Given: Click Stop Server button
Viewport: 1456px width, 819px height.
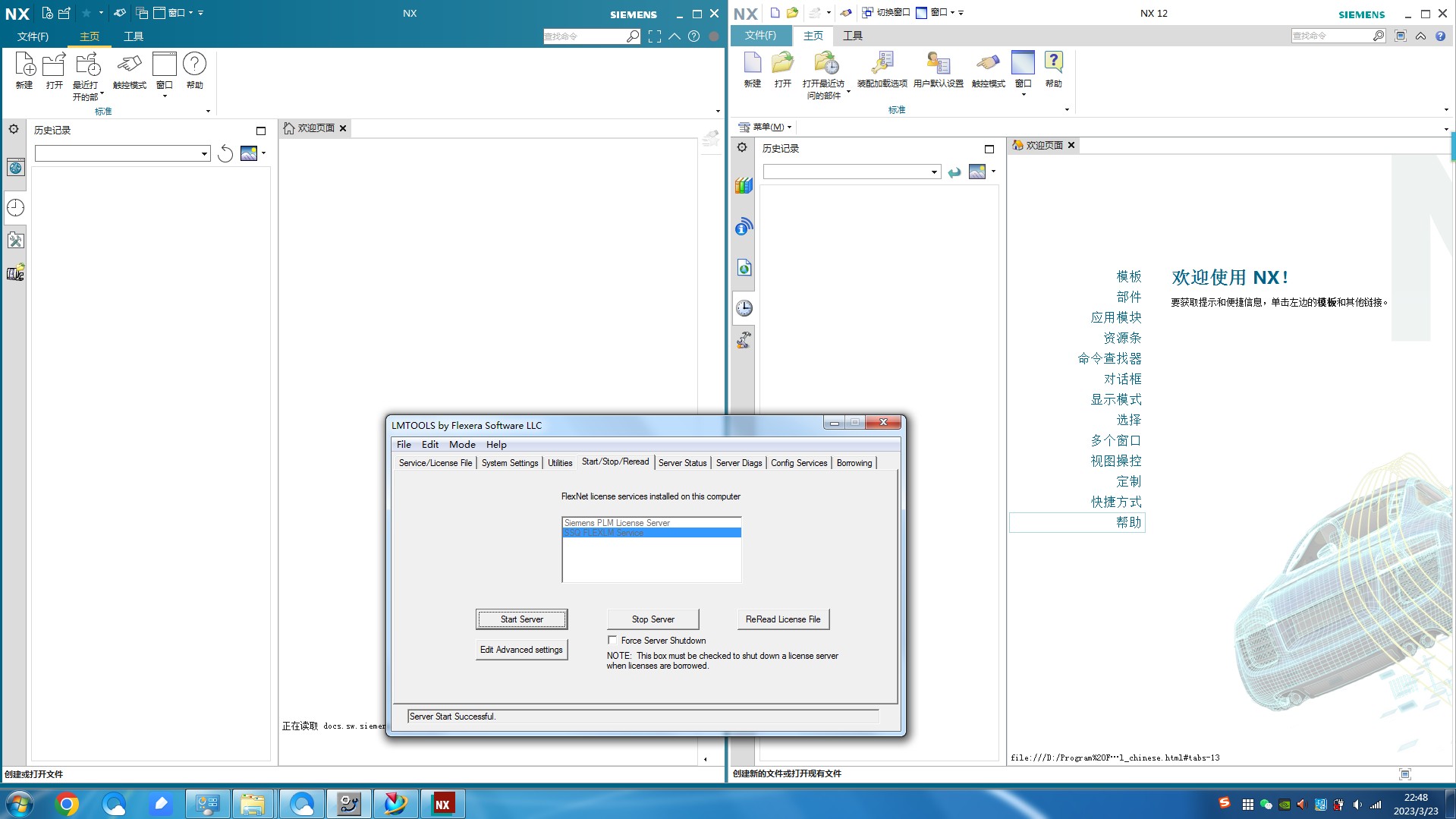Looking at the screenshot, I should 653,619.
